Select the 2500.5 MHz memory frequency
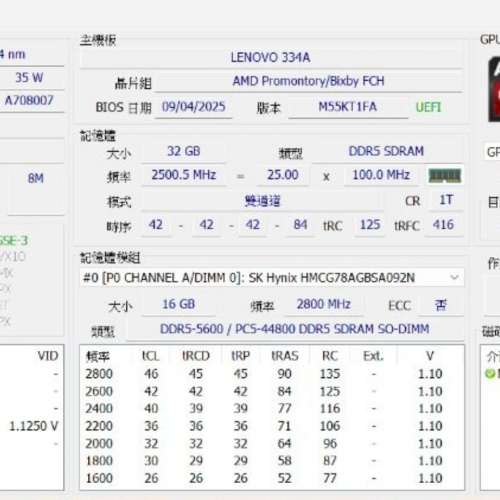 (184, 175)
